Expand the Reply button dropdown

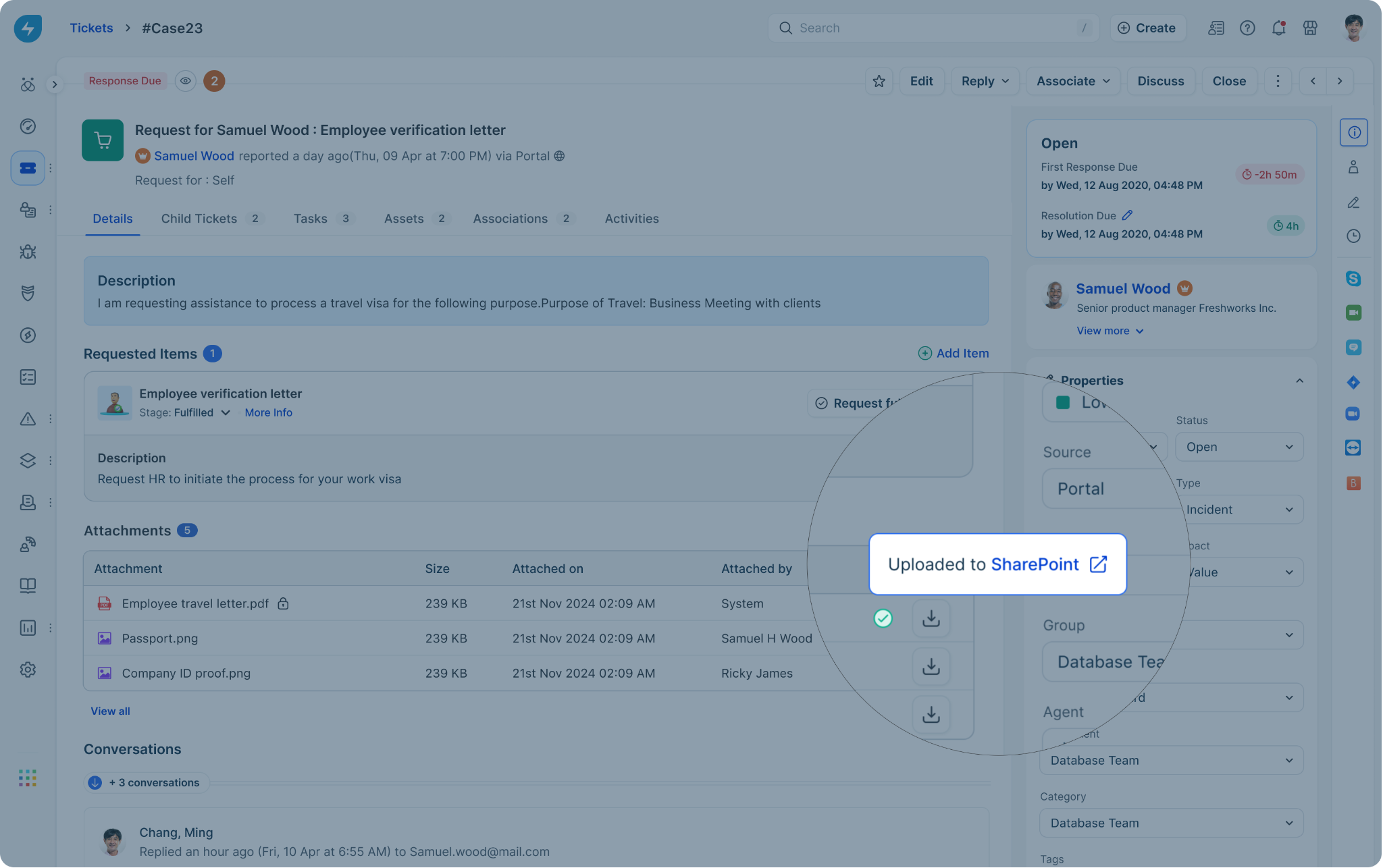(x=1006, y=81)
